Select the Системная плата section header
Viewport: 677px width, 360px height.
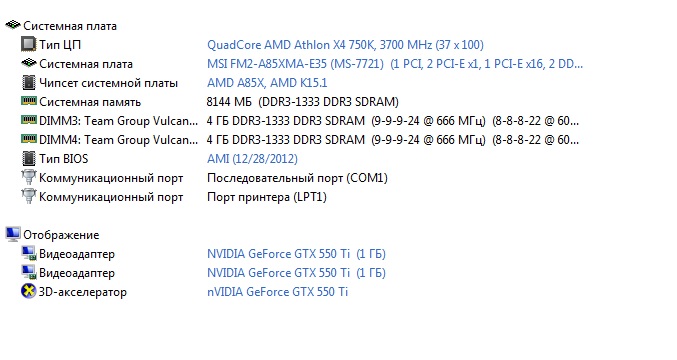point(70,26)
